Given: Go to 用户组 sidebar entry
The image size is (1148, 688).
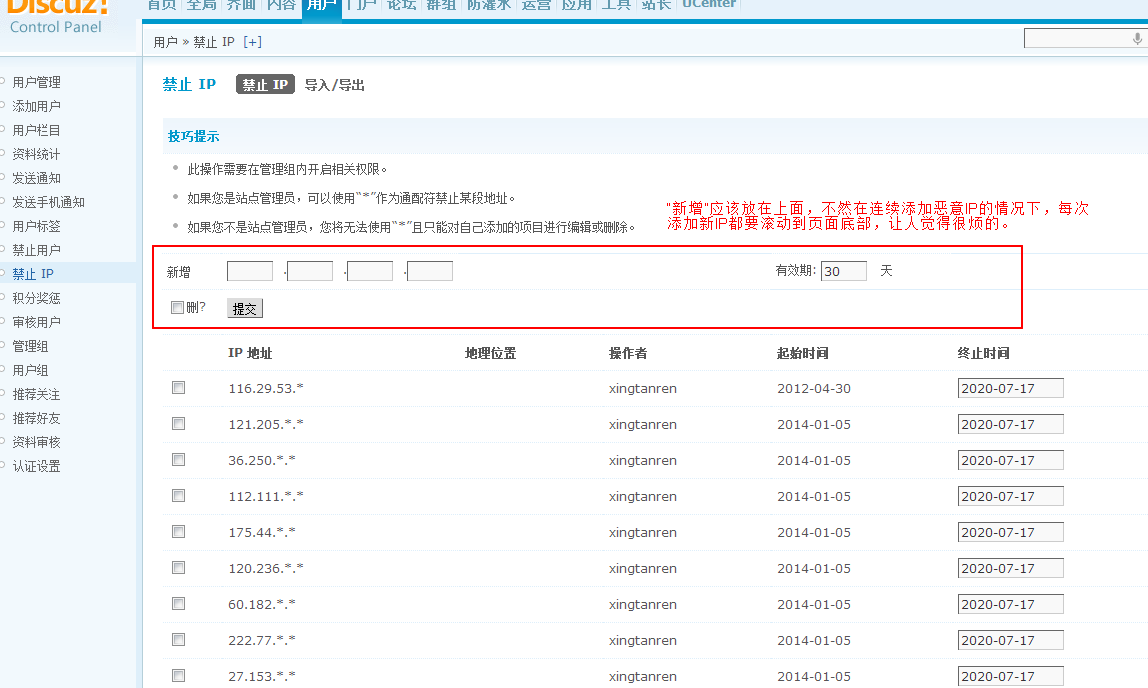Looking at the screenshot, I should tap(30, 370).
